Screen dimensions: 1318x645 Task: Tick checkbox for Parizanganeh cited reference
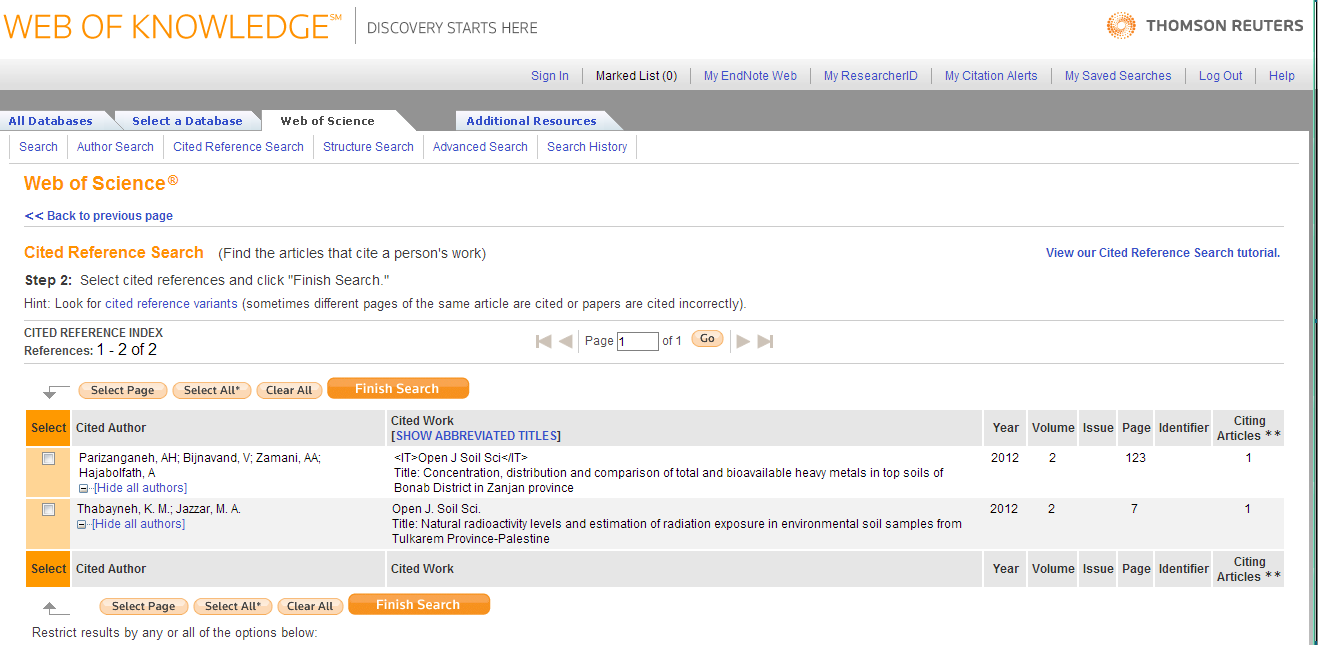coord(48,458)
